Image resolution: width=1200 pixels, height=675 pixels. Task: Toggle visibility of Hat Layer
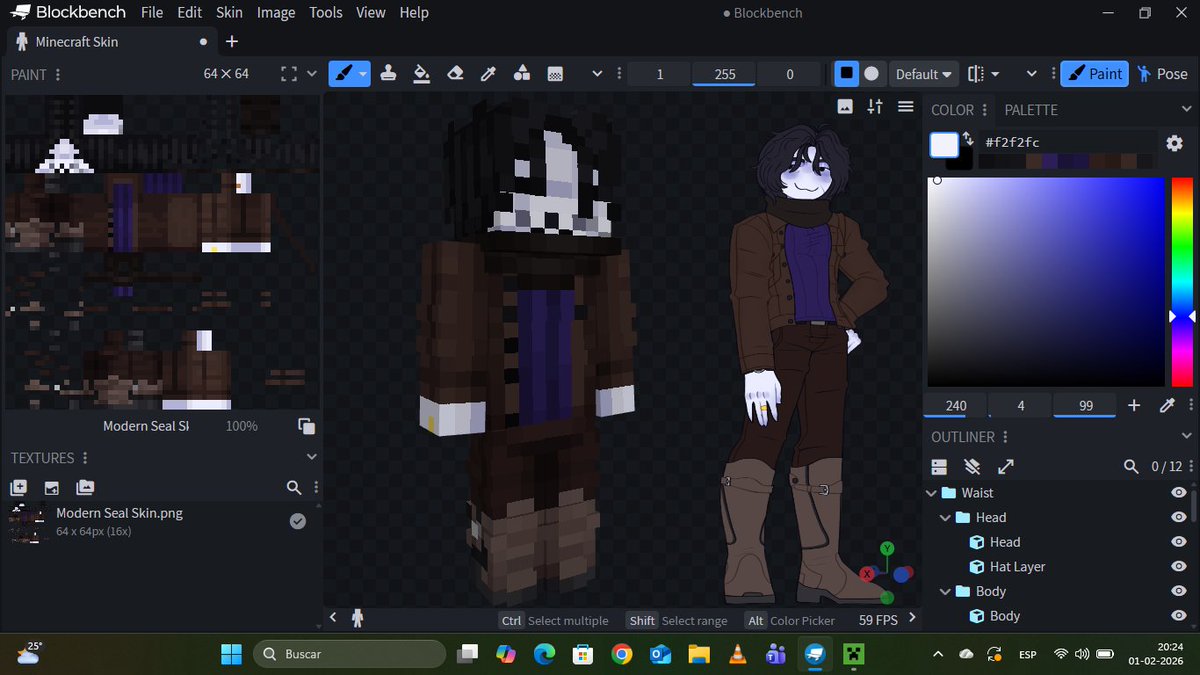pyautogui.click(x=1178, y=566)
